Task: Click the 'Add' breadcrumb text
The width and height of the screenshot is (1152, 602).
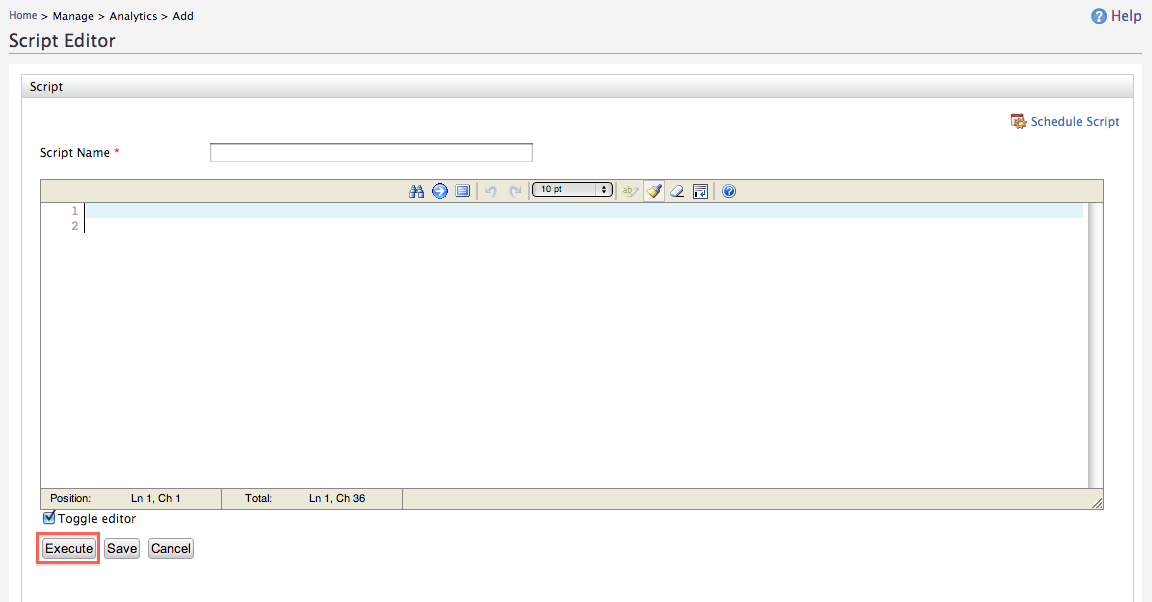Action: [183, 16]
